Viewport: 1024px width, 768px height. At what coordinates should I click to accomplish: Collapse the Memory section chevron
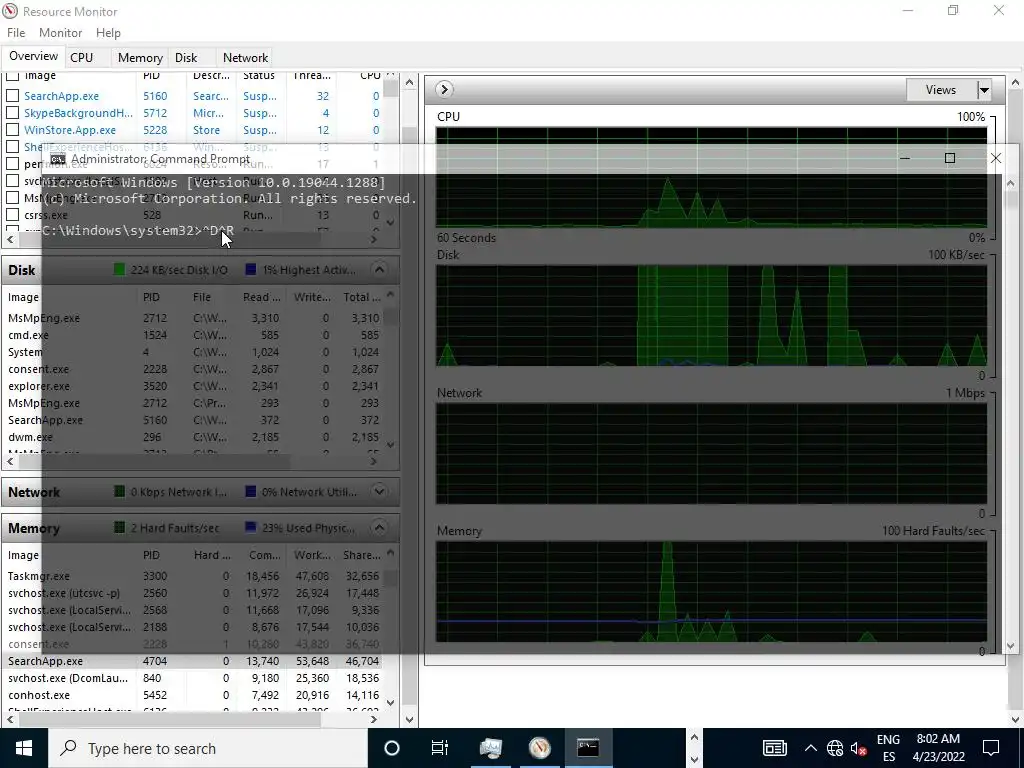(x=379, y=528)
